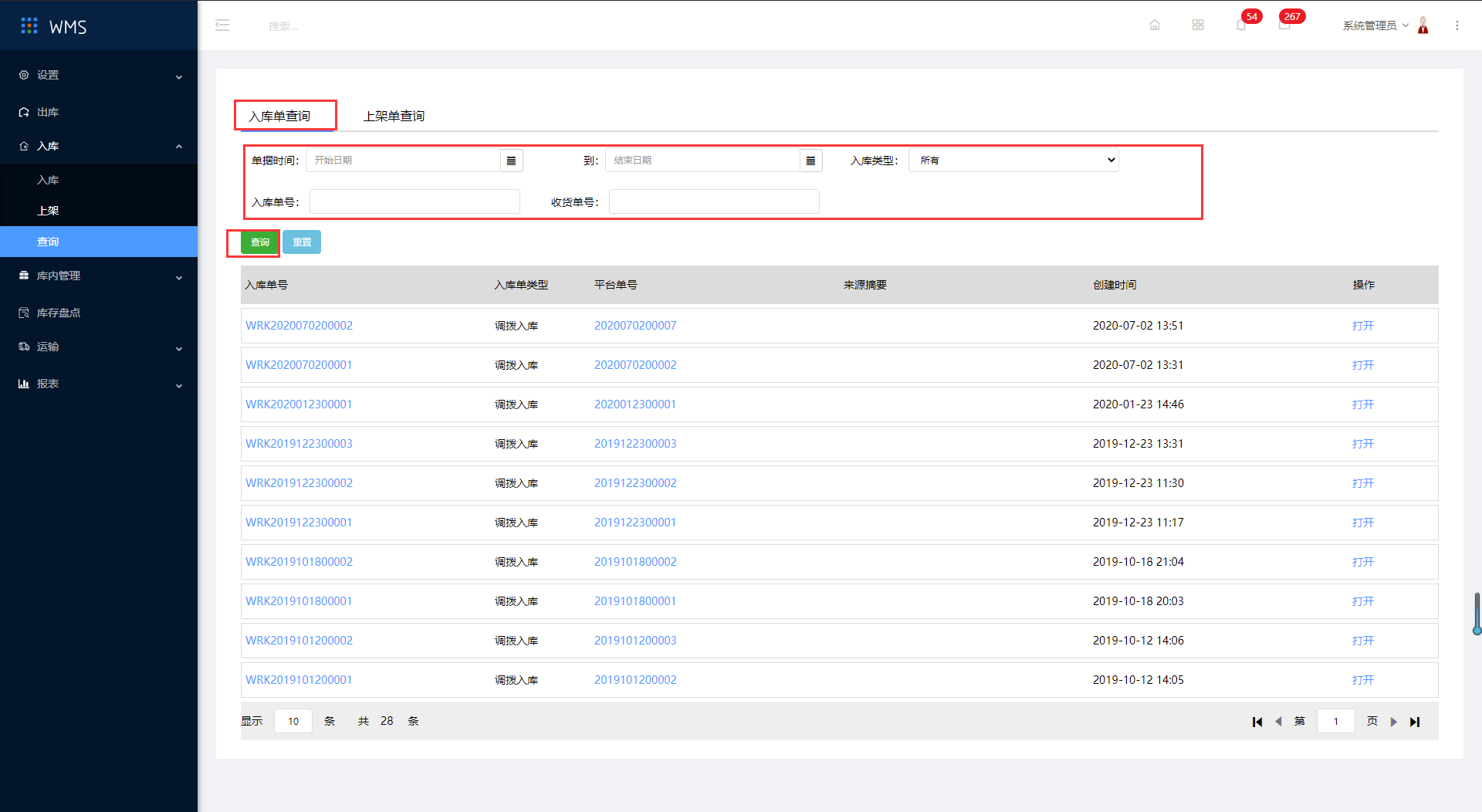Image resolution: width=1482 pixels, height=812 pixels.
Task: Focus the 入库单号 input field
Action: tap(414, 201)
